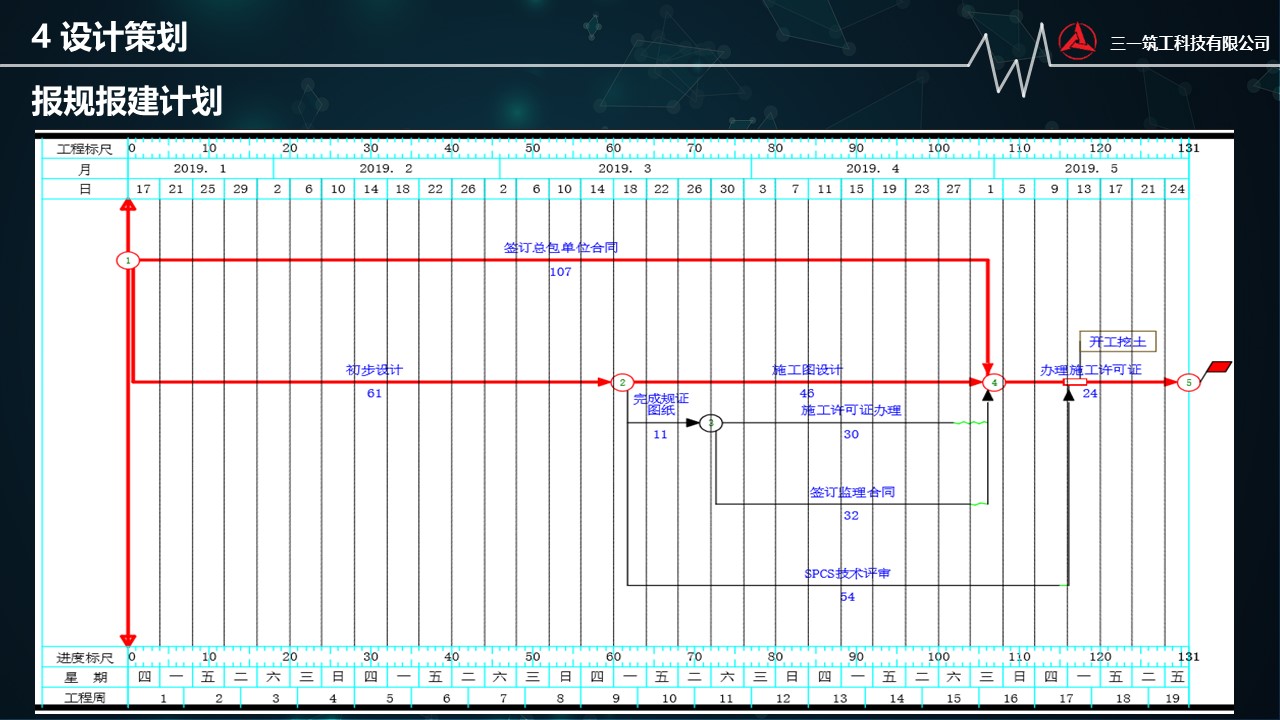Click duration value 24 under 办理施工许可证
This screenshot has width=1280, height=720.
coord(1090,394)
